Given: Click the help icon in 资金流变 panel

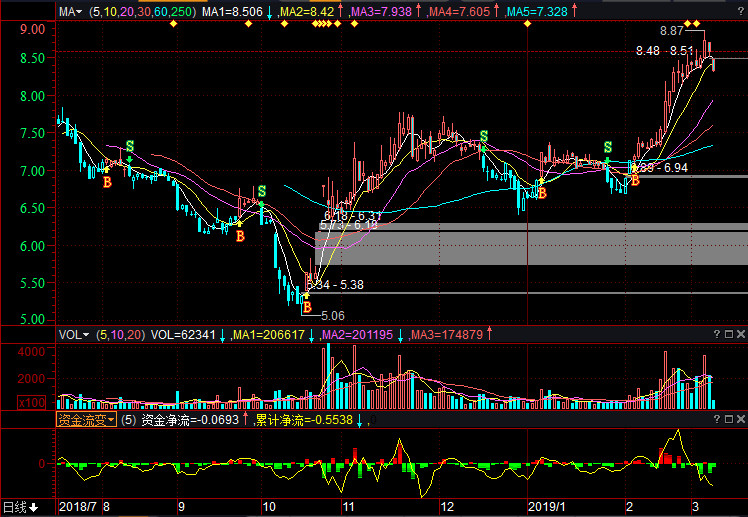Looking at the screenshot, I should pos(716,420).
